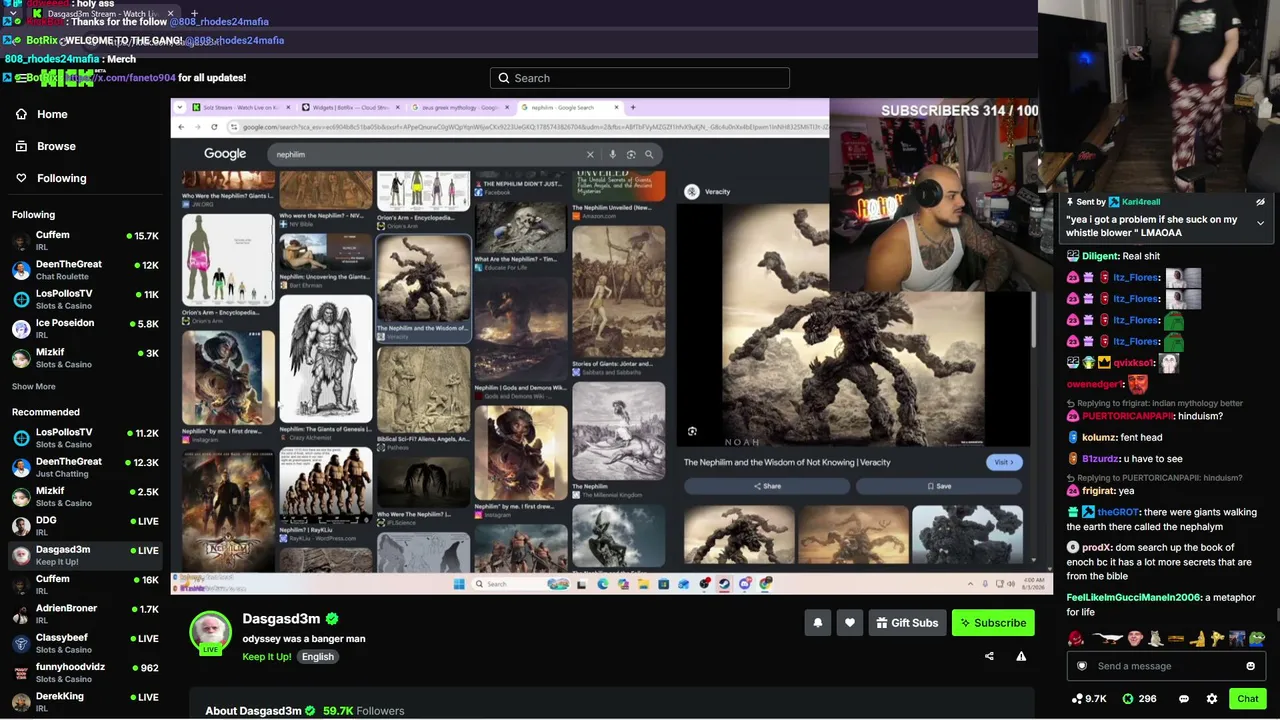The width and height of the screenshot is (1280, 720).
Task: Follow the channel with the heart button
Action: pyautogui.click(x=850, y=623)
